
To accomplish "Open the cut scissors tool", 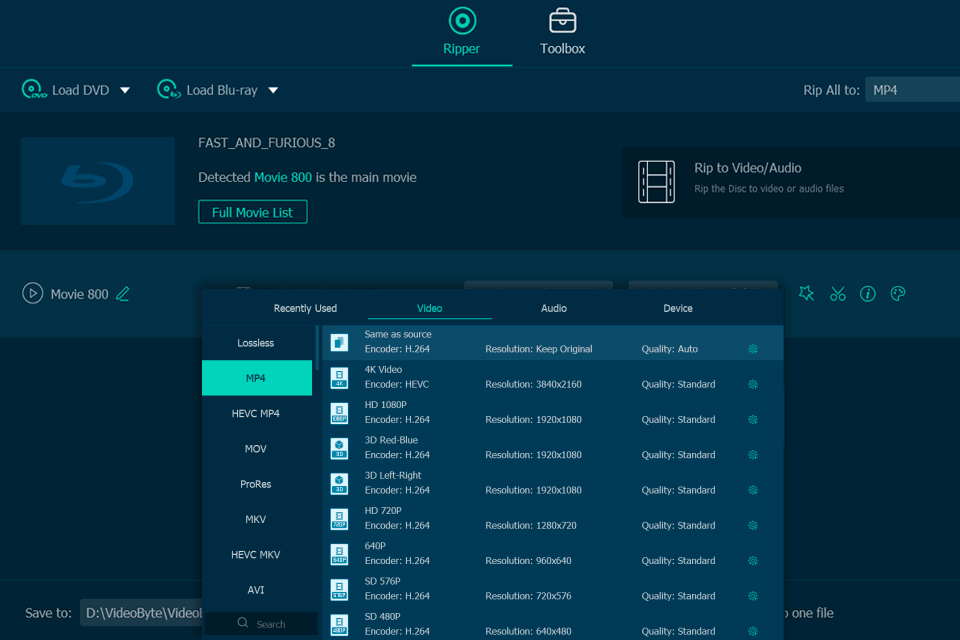I will coord(838,294).
